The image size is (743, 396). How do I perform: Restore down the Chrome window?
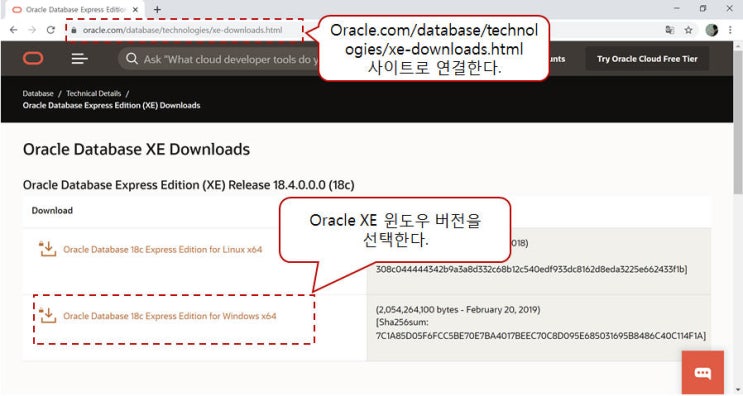[703, 9]
